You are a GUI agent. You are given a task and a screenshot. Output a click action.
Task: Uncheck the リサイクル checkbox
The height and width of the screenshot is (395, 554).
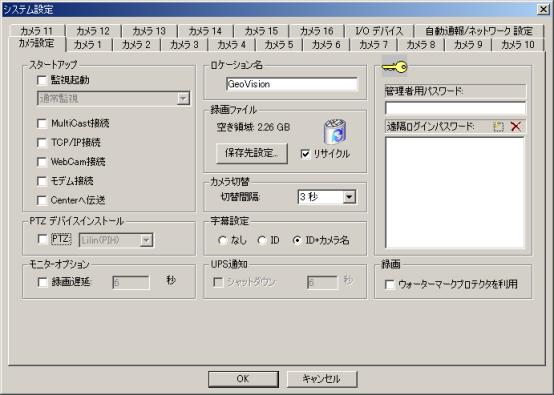pos(305,154)
